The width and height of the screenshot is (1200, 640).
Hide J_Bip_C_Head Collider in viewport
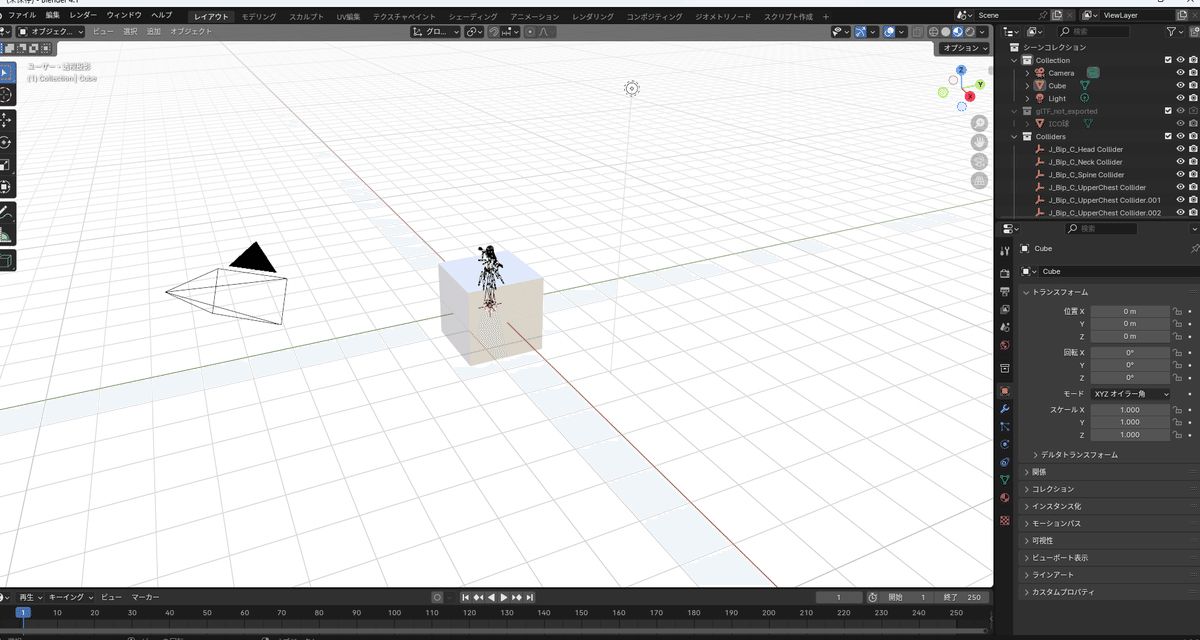point(1181,149)
